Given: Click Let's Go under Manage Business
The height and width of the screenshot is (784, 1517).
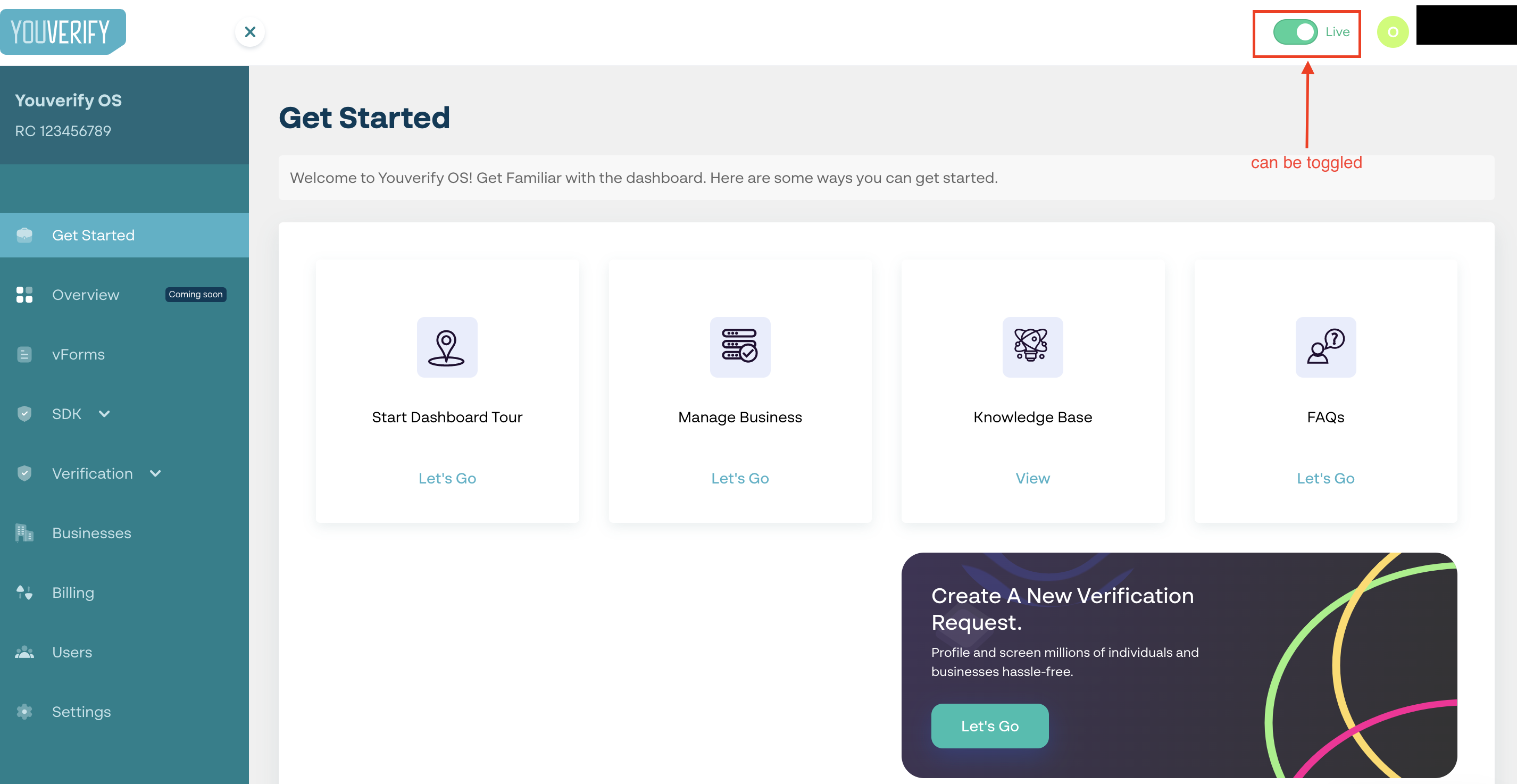Looking at the screenshot, I should pyautogui.click(x=740, y=478).
